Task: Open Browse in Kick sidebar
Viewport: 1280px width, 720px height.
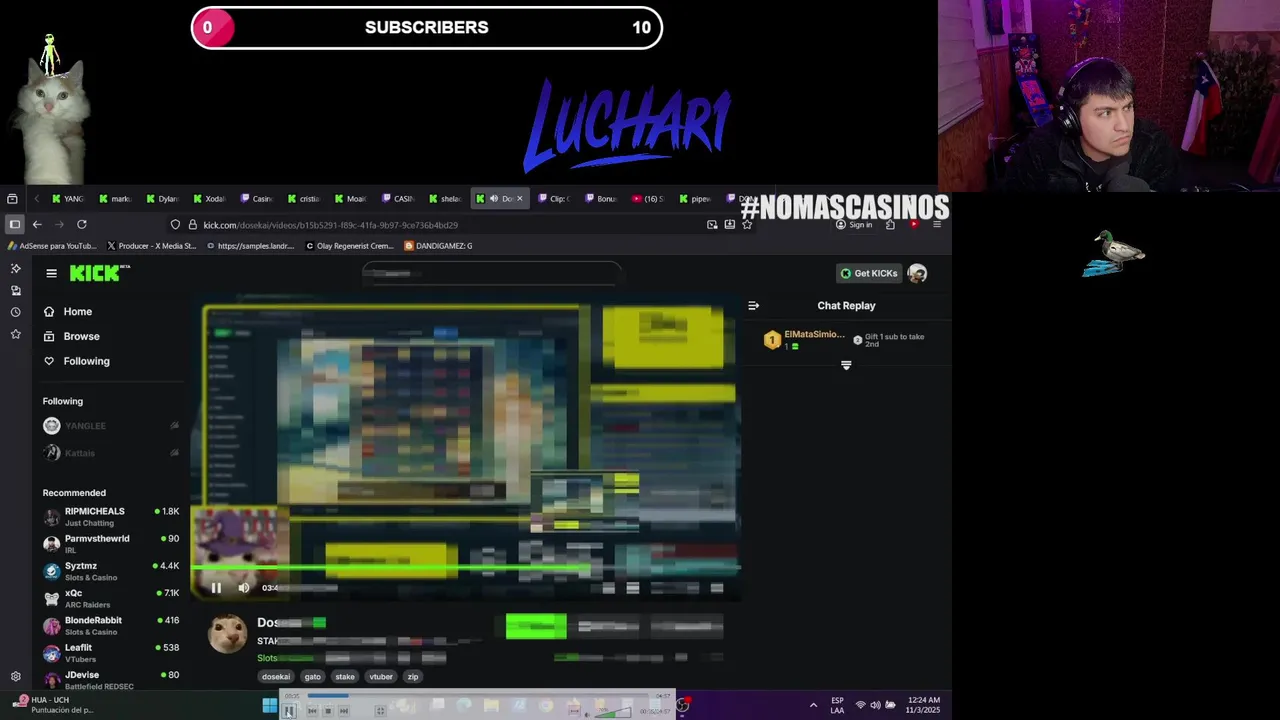Action: [71, 337]
